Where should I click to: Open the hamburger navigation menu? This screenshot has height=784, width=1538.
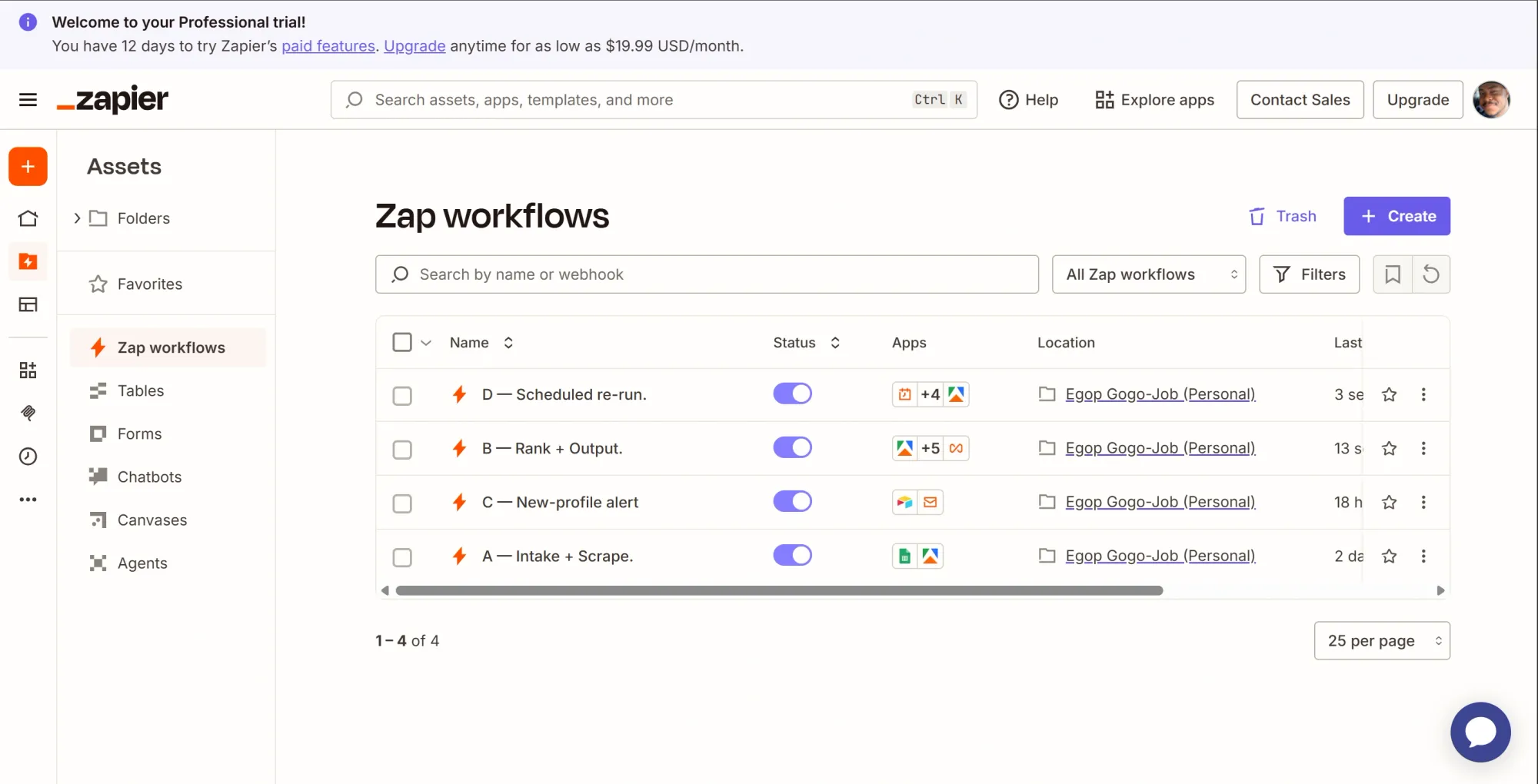pyautogui.click(x=28, y=100)
